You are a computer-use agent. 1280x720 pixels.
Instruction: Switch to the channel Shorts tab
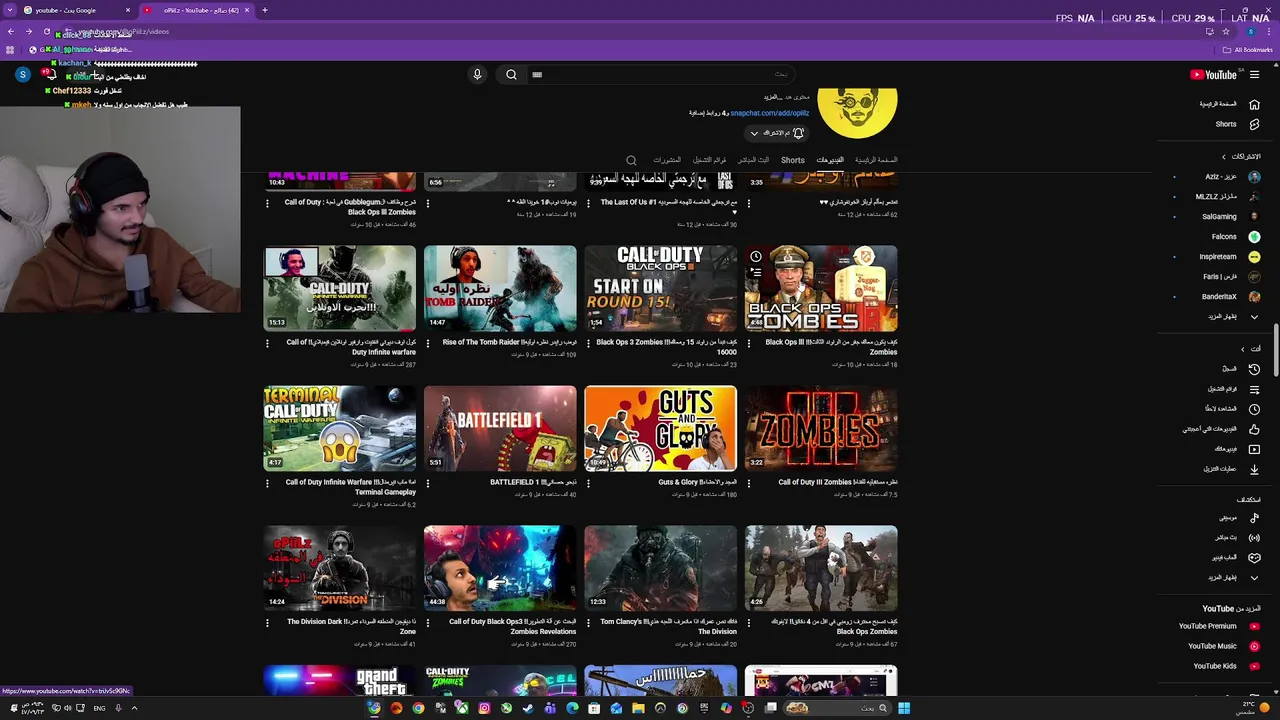click(x=792, y=160)
